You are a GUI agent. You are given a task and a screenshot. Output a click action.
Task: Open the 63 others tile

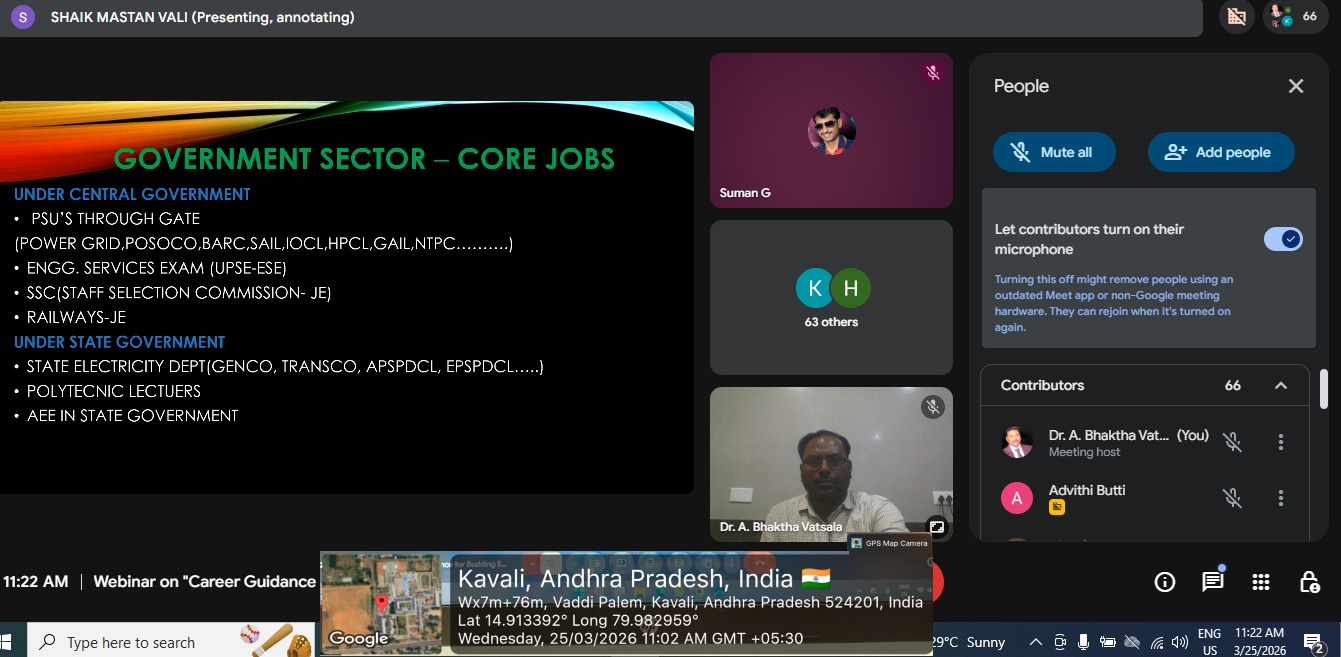831,298
